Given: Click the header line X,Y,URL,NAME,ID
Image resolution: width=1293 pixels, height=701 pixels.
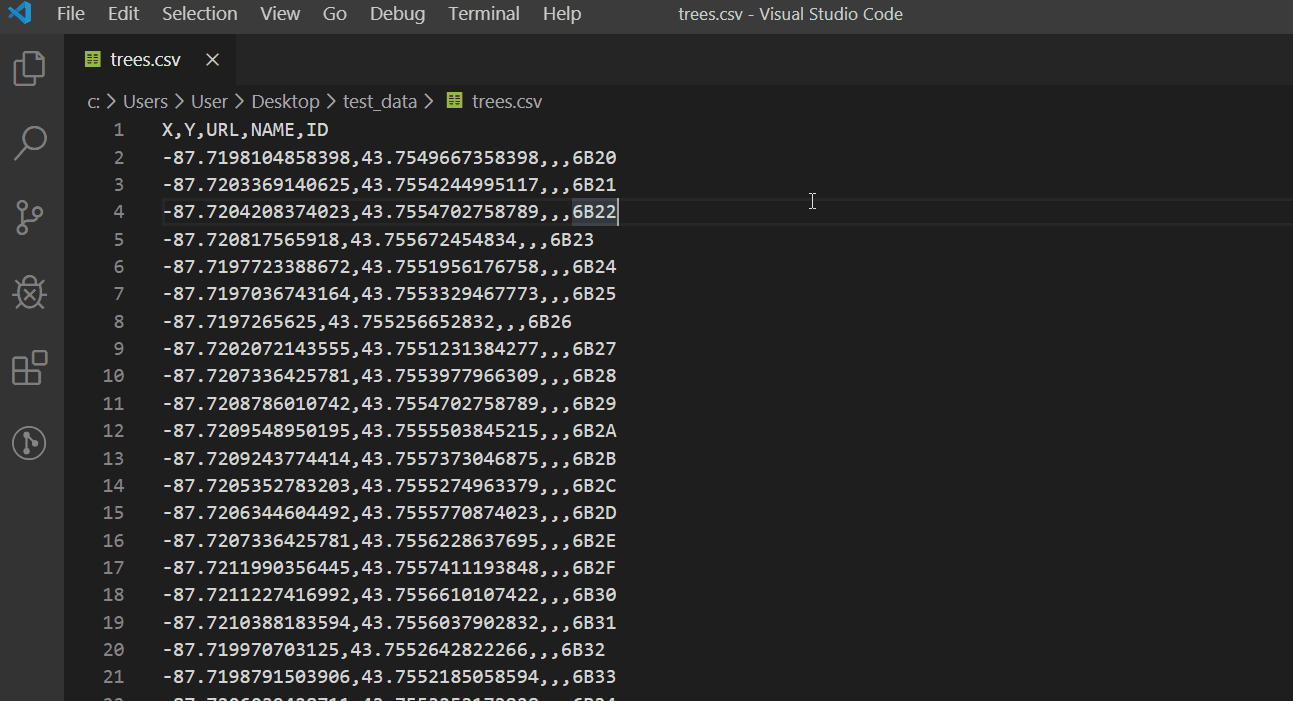Looking at the screenshot, I should click(245, 130).
